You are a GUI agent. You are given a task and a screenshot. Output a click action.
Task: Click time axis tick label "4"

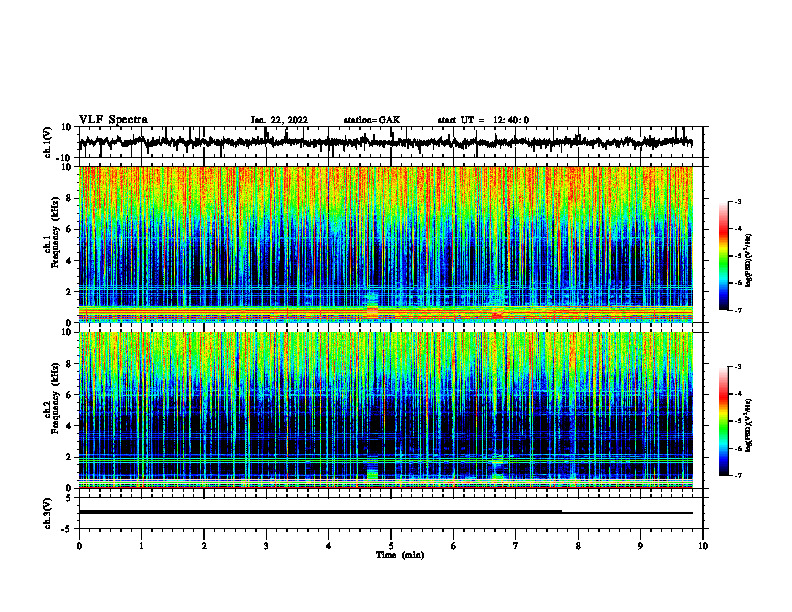(328, 546)
